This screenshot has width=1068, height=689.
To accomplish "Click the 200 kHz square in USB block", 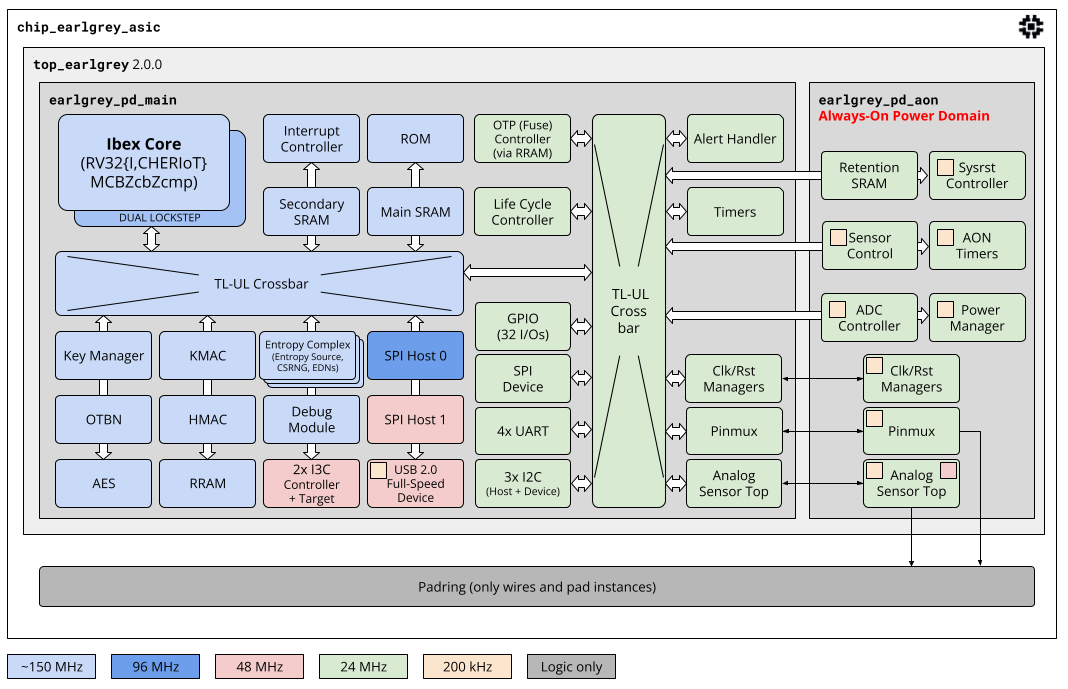I will point(379,470).
